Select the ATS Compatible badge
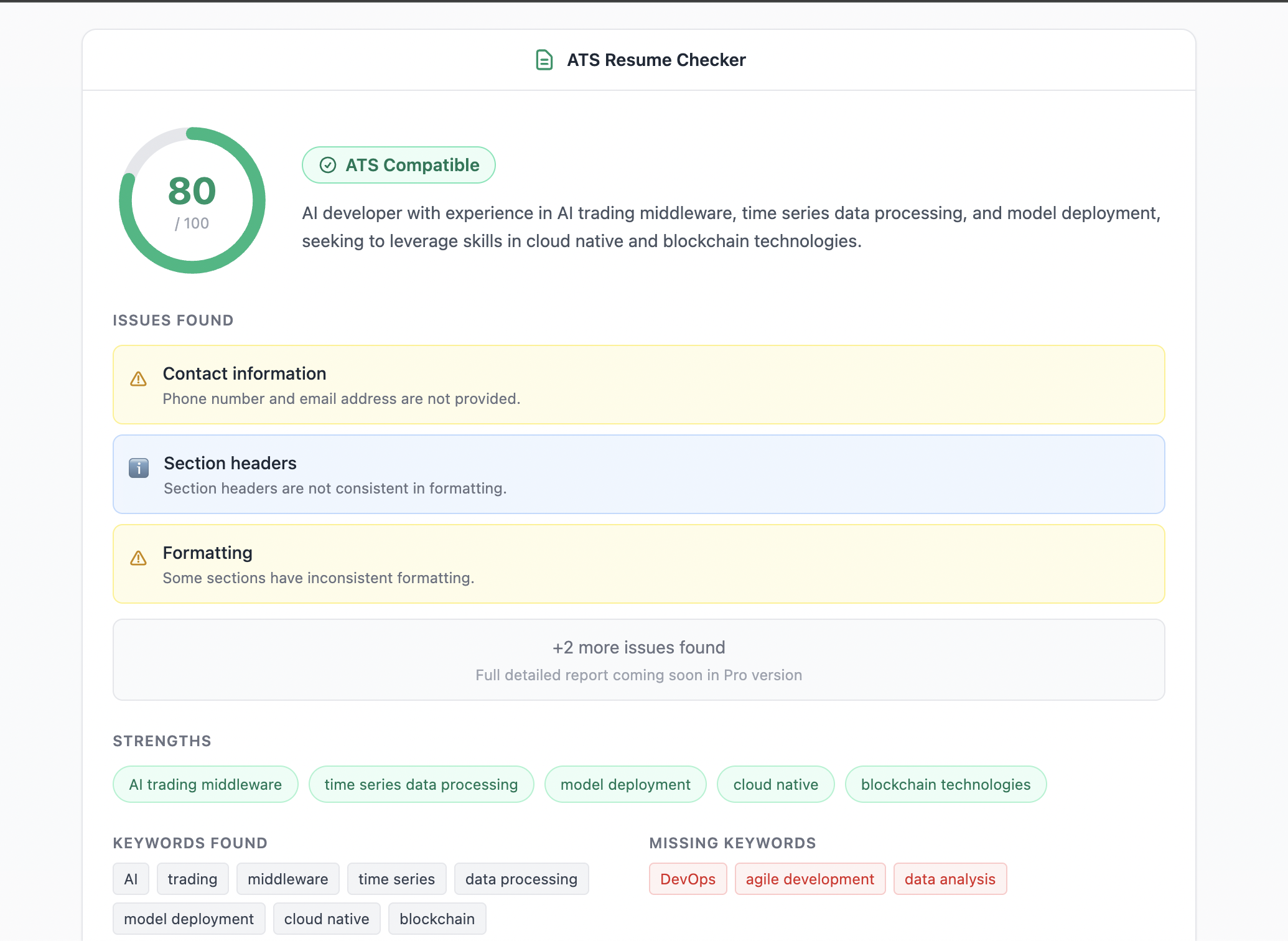The height and width of the screenshot is (941, 1288). pyautogui.click(x=398, y=165)
